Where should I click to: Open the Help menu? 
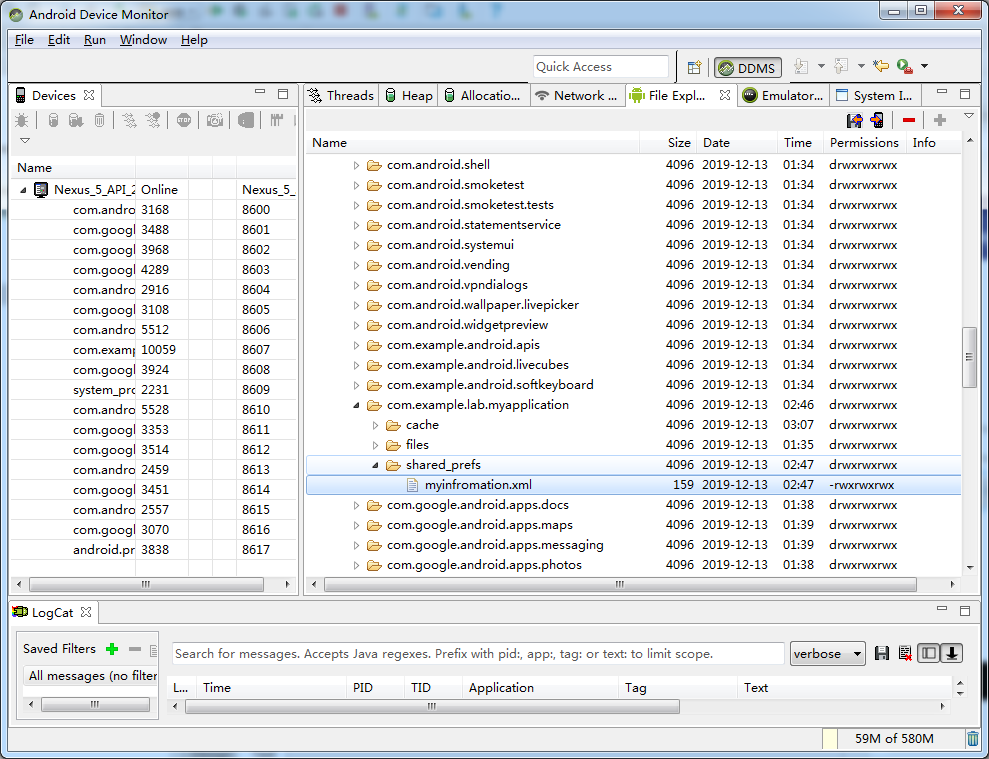click(x=194, y=40)
